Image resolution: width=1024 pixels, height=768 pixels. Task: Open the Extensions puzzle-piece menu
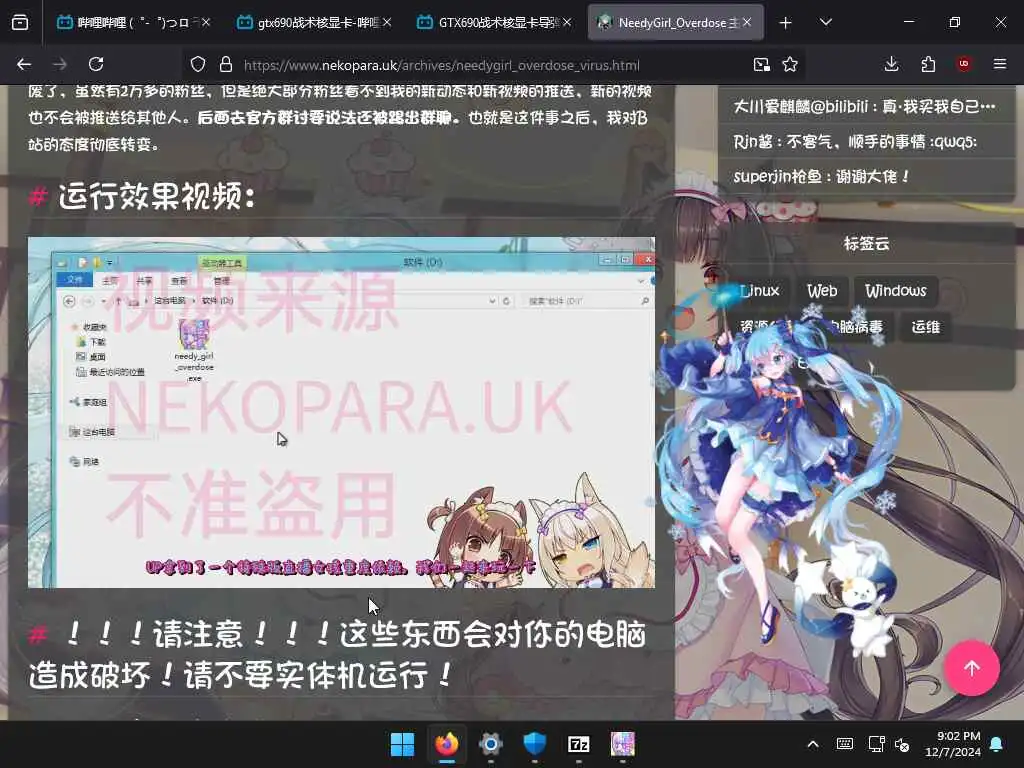click(x=928, y=64)
